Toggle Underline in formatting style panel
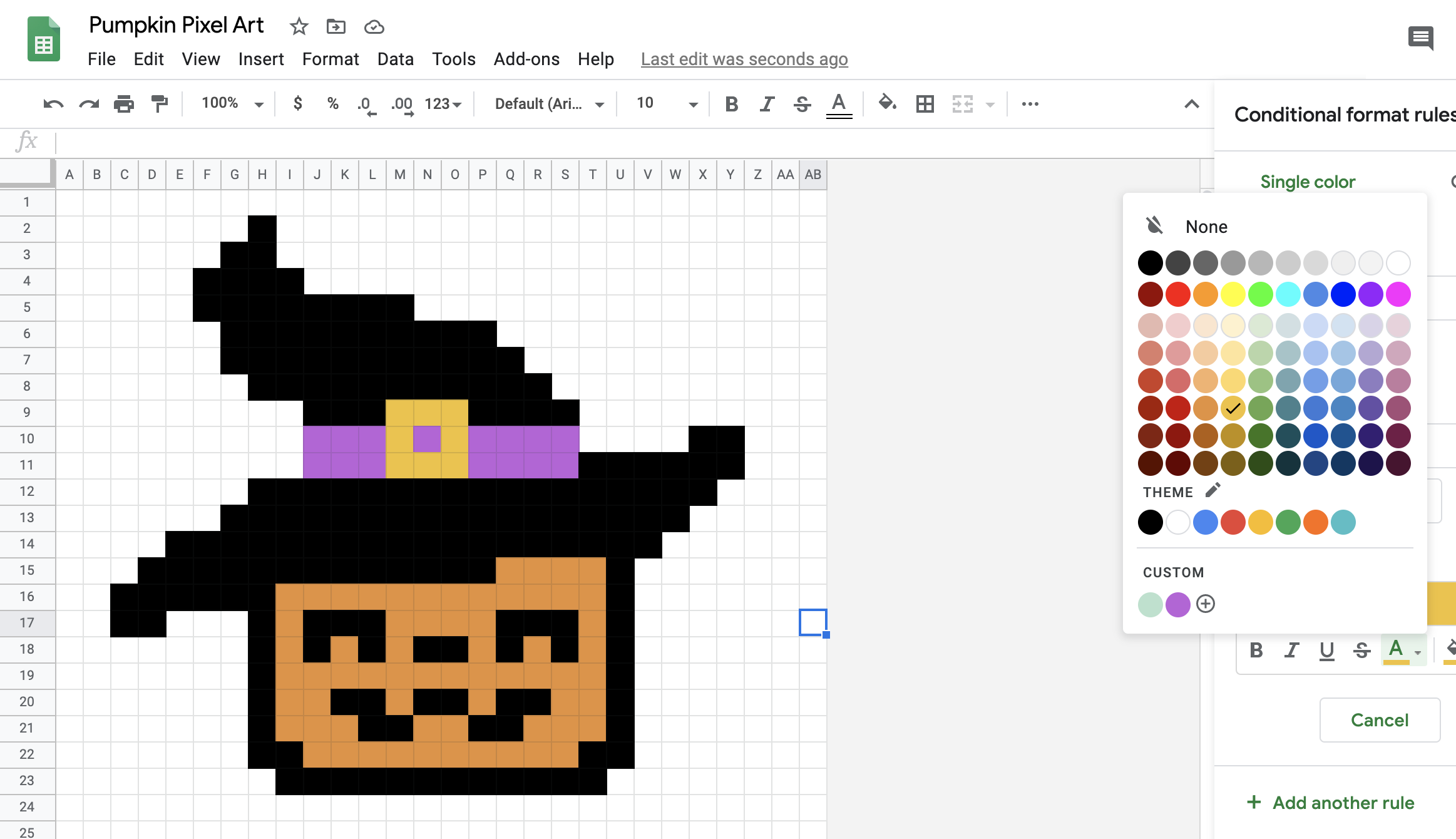 [x=1326, y=651]
